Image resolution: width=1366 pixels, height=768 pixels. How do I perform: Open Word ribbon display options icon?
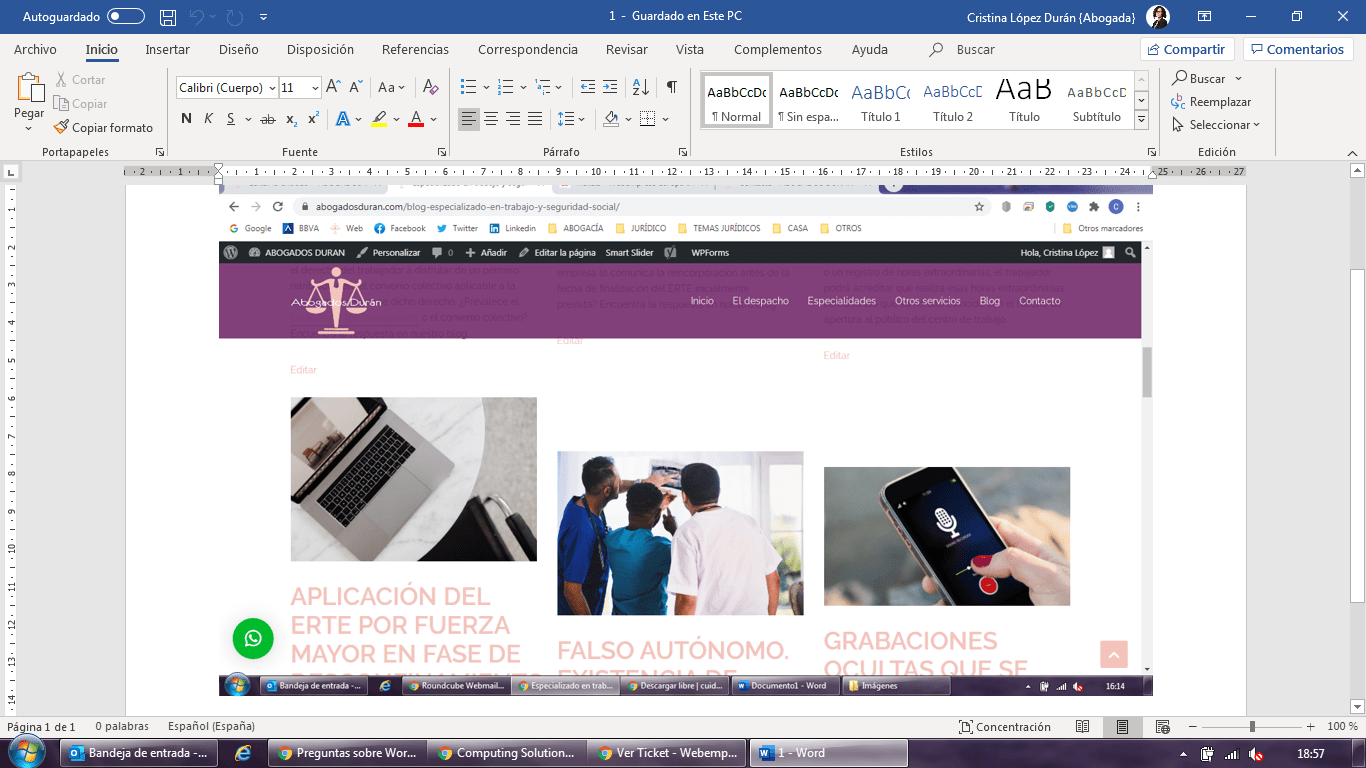(1205, 17)
